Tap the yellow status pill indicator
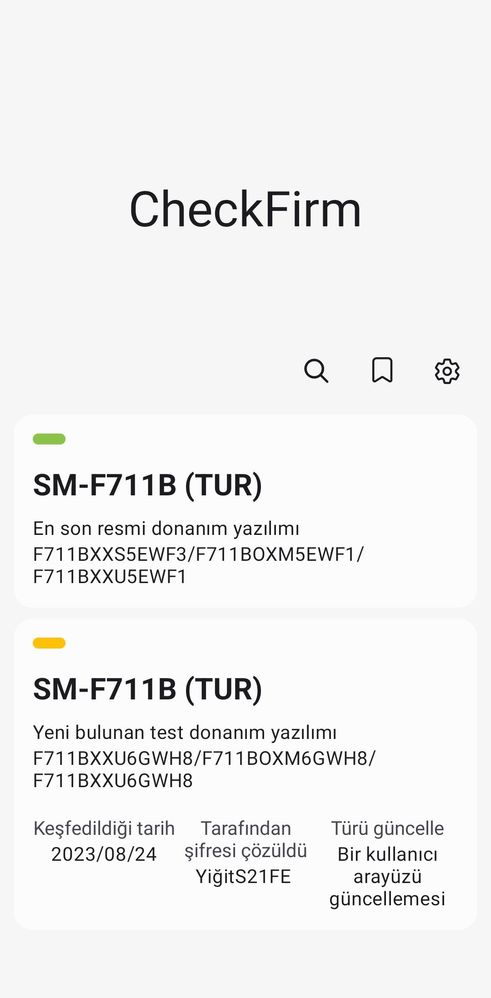 click(49, 643)
